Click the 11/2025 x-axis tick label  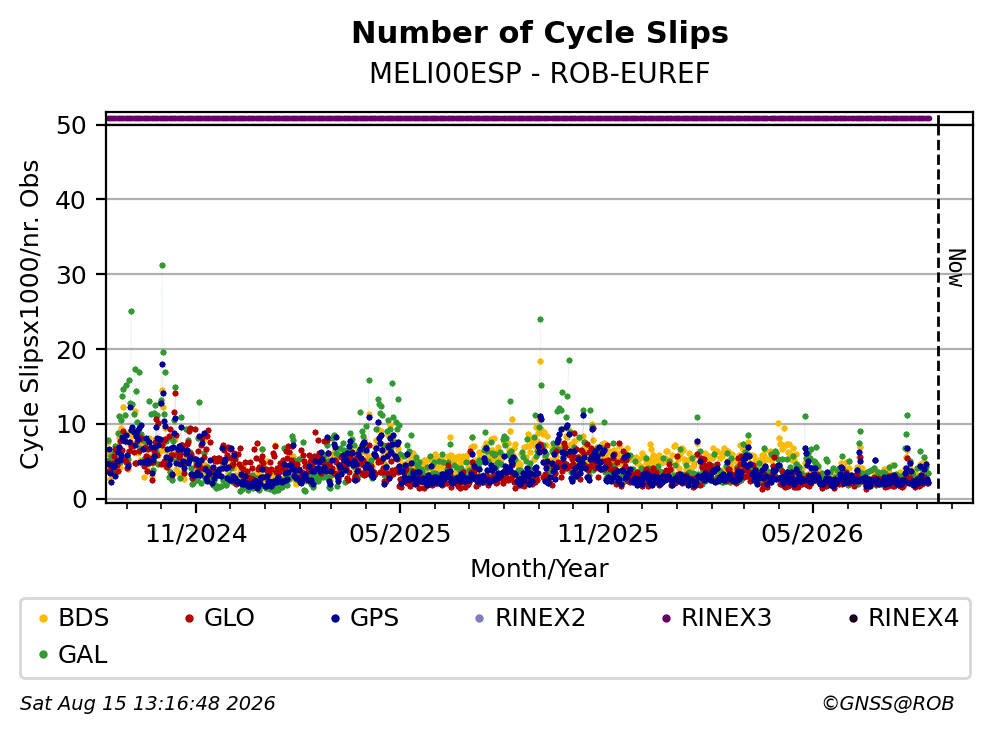coord(608,534)
